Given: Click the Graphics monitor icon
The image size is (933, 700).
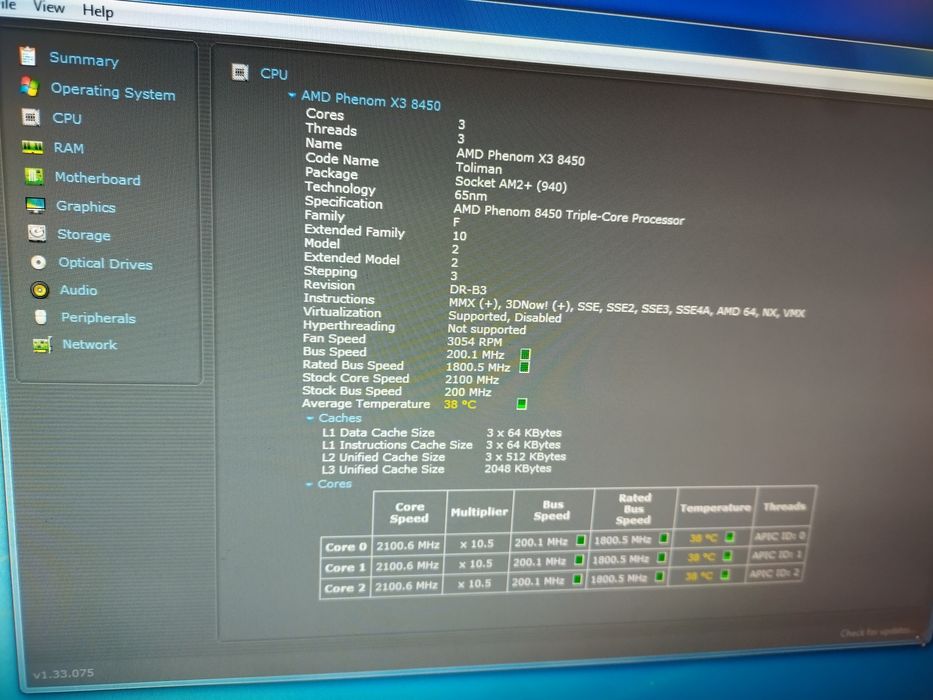Looking at the screenshot, I should [x=36, y=205].
